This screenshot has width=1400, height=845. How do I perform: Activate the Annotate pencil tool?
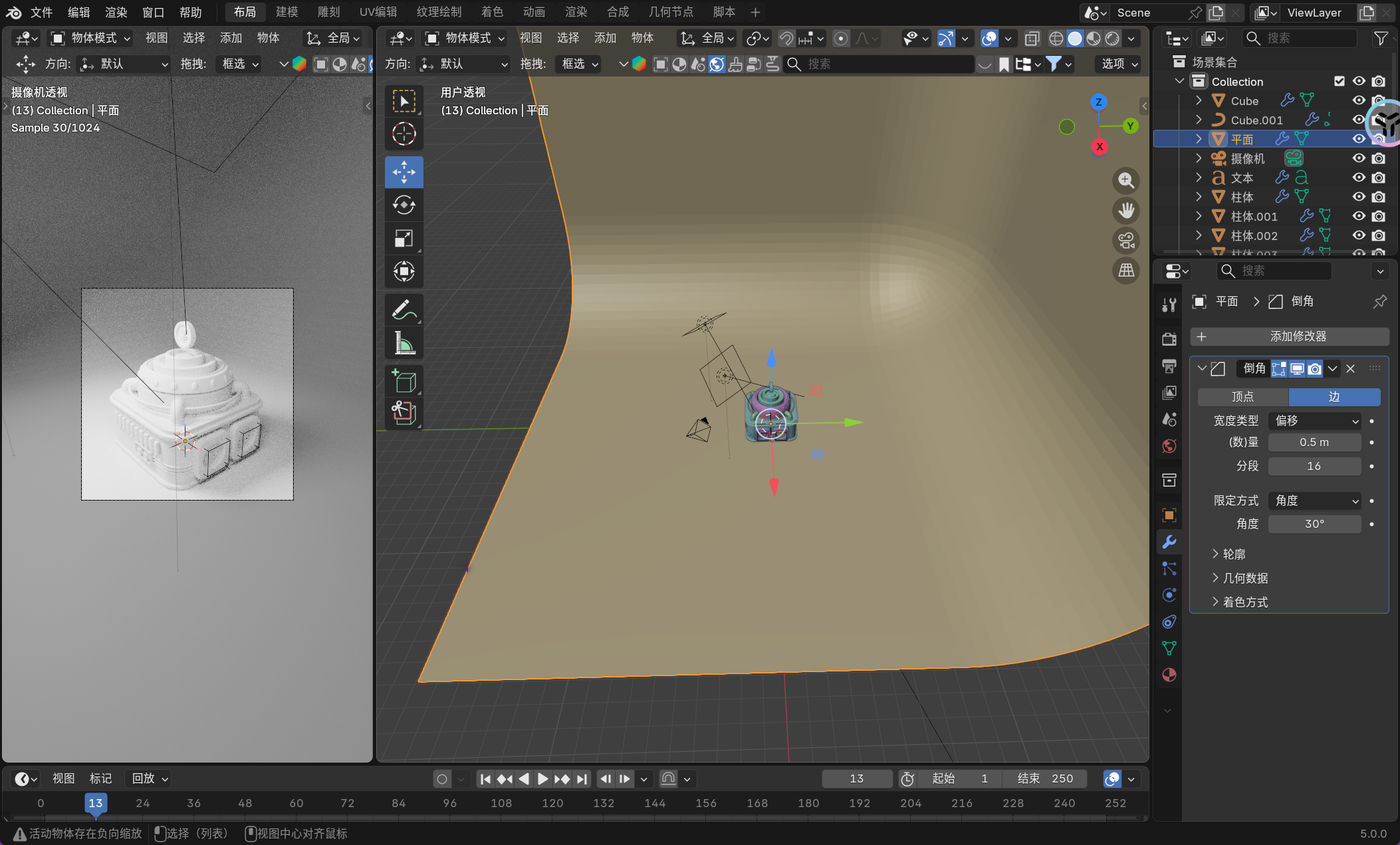[x=404, y=310]
